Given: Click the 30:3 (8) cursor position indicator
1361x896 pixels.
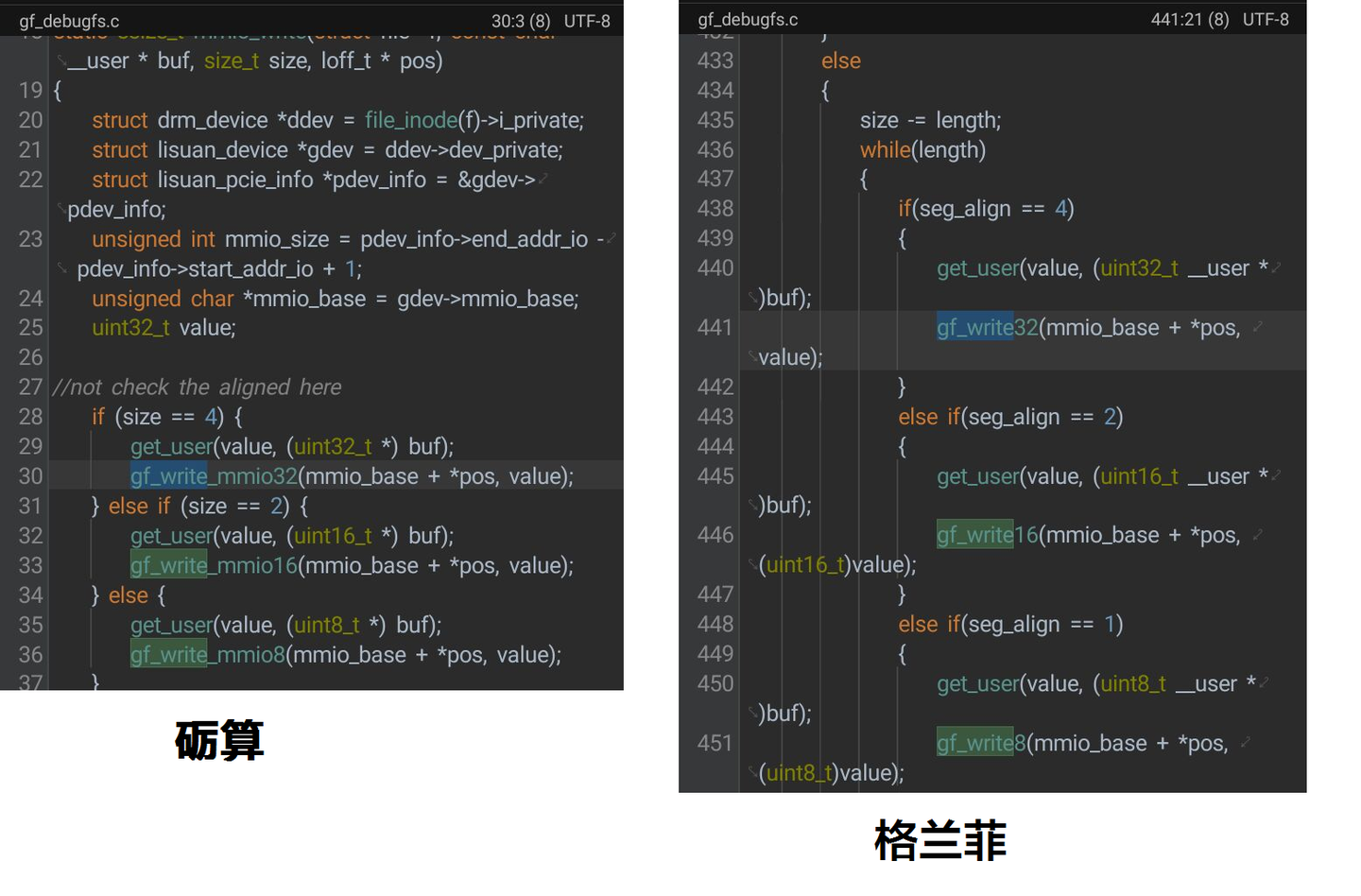Looking at the screenshot, I should [521, 21].
